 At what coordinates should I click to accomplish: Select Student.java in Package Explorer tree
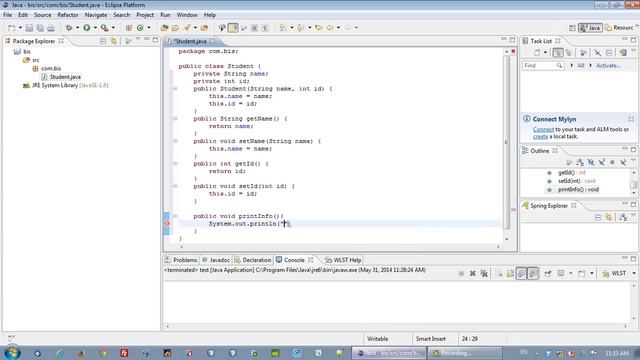tap(65, 77)
